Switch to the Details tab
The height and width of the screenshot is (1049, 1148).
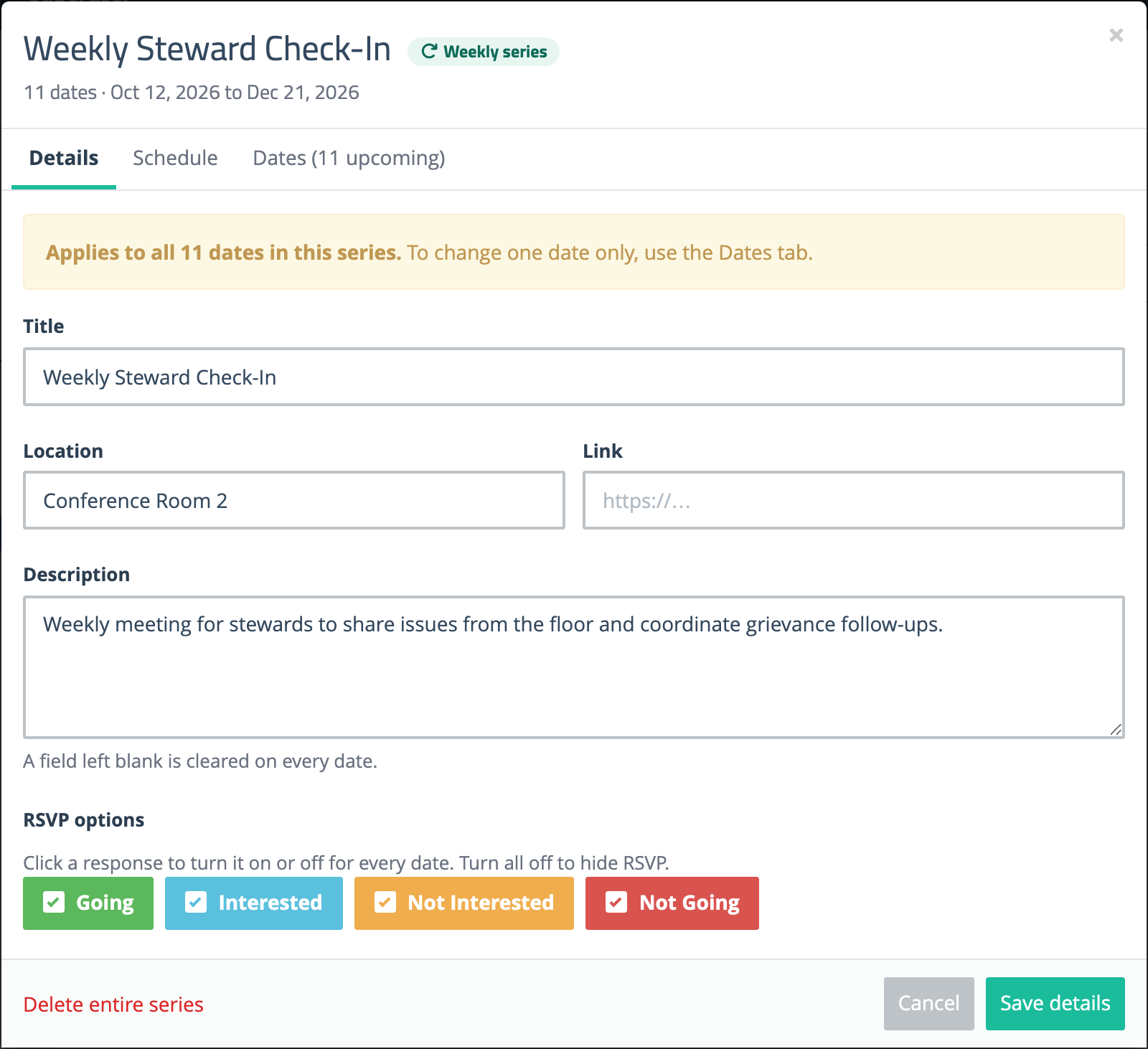[x=64, y=158]
